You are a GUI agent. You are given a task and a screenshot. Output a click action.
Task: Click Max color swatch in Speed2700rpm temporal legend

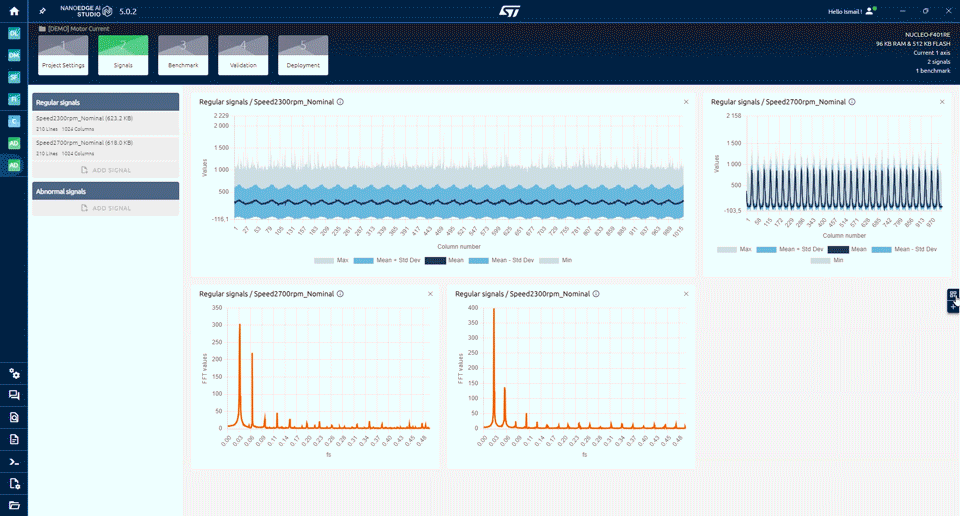726,249
